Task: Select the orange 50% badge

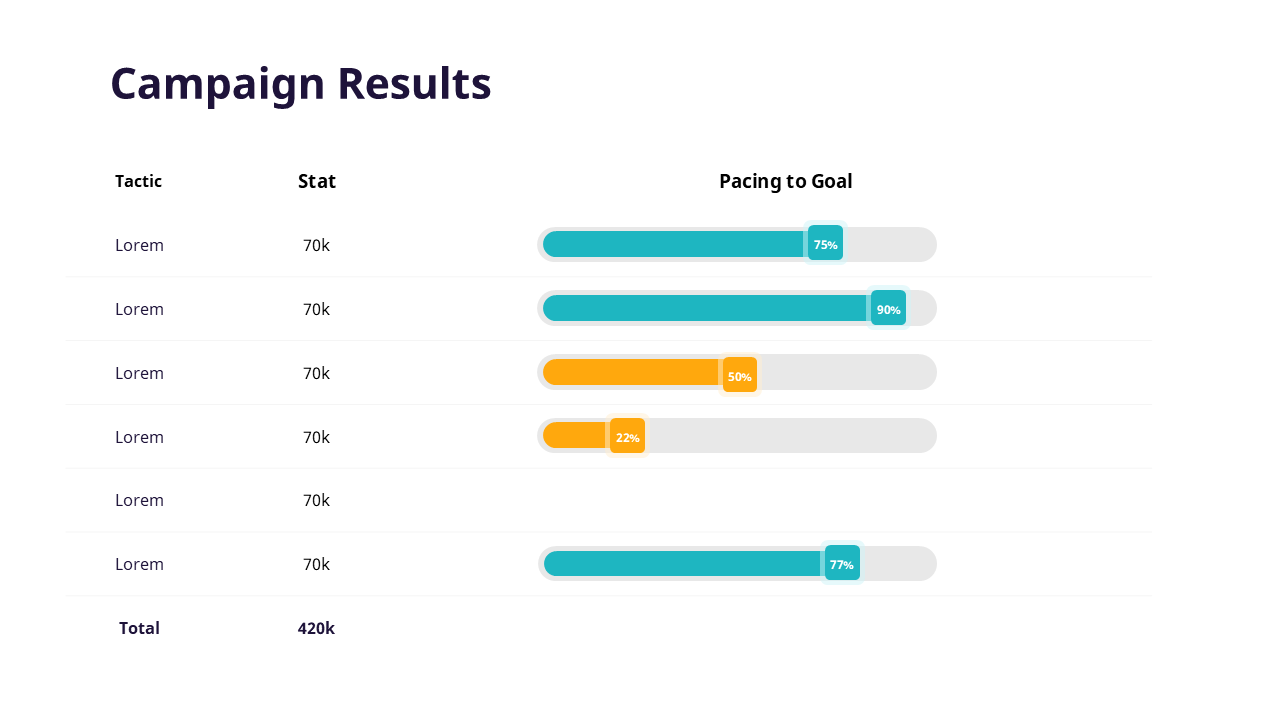Action: pyautogui.click(x=739, y=376)
